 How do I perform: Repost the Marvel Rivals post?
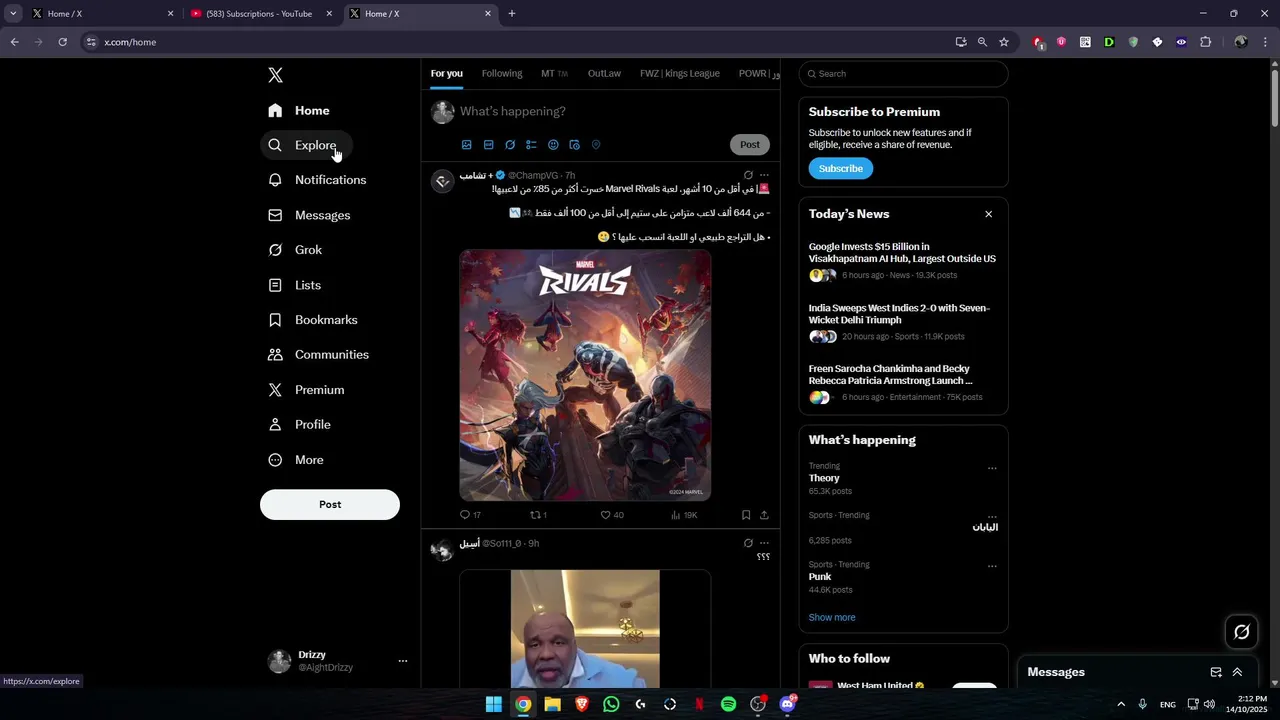coord(535,515)
